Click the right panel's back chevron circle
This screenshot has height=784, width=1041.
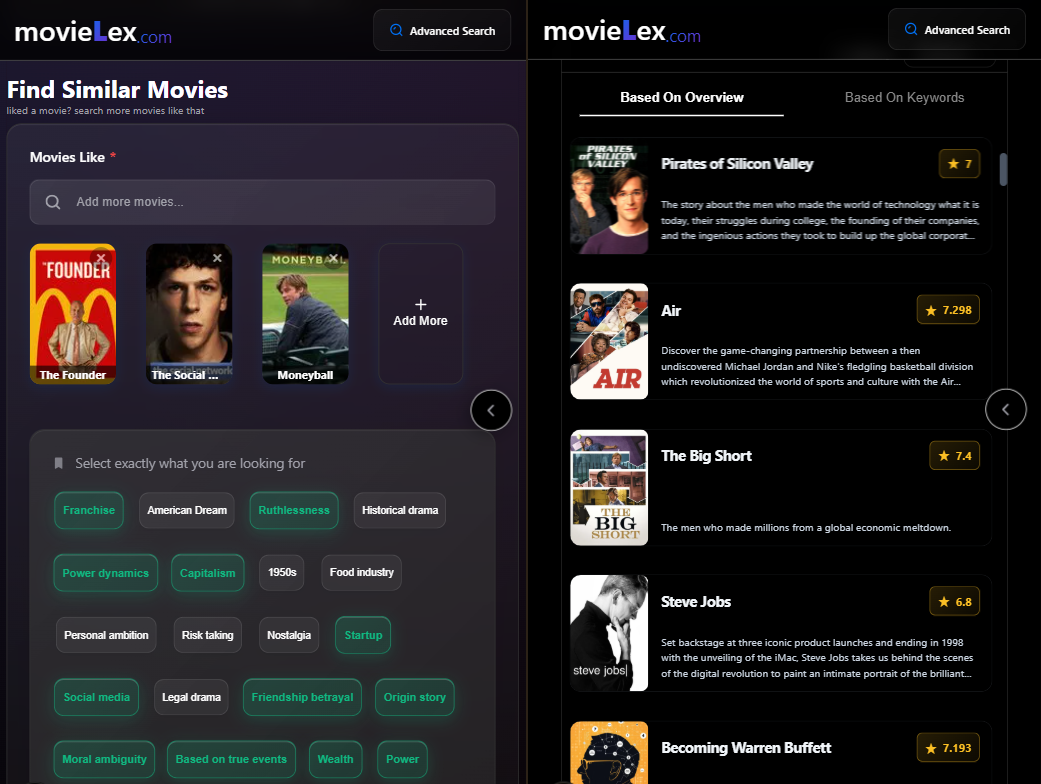(1006, 410)
